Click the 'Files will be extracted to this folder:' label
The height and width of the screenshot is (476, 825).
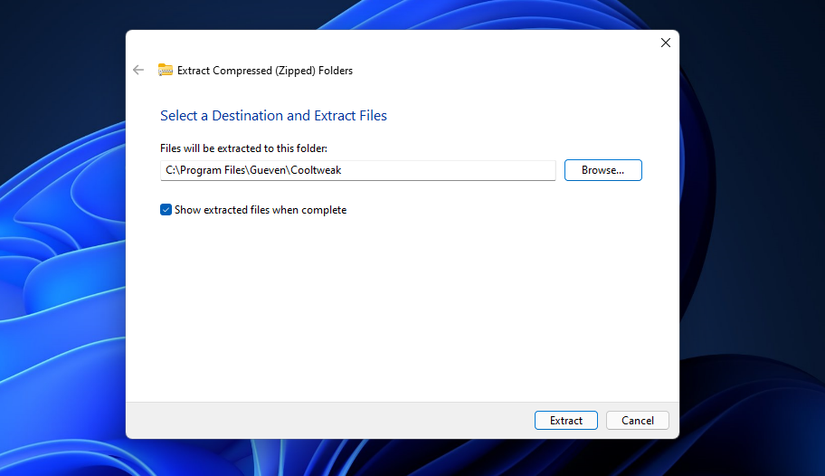tap(244, 148)
